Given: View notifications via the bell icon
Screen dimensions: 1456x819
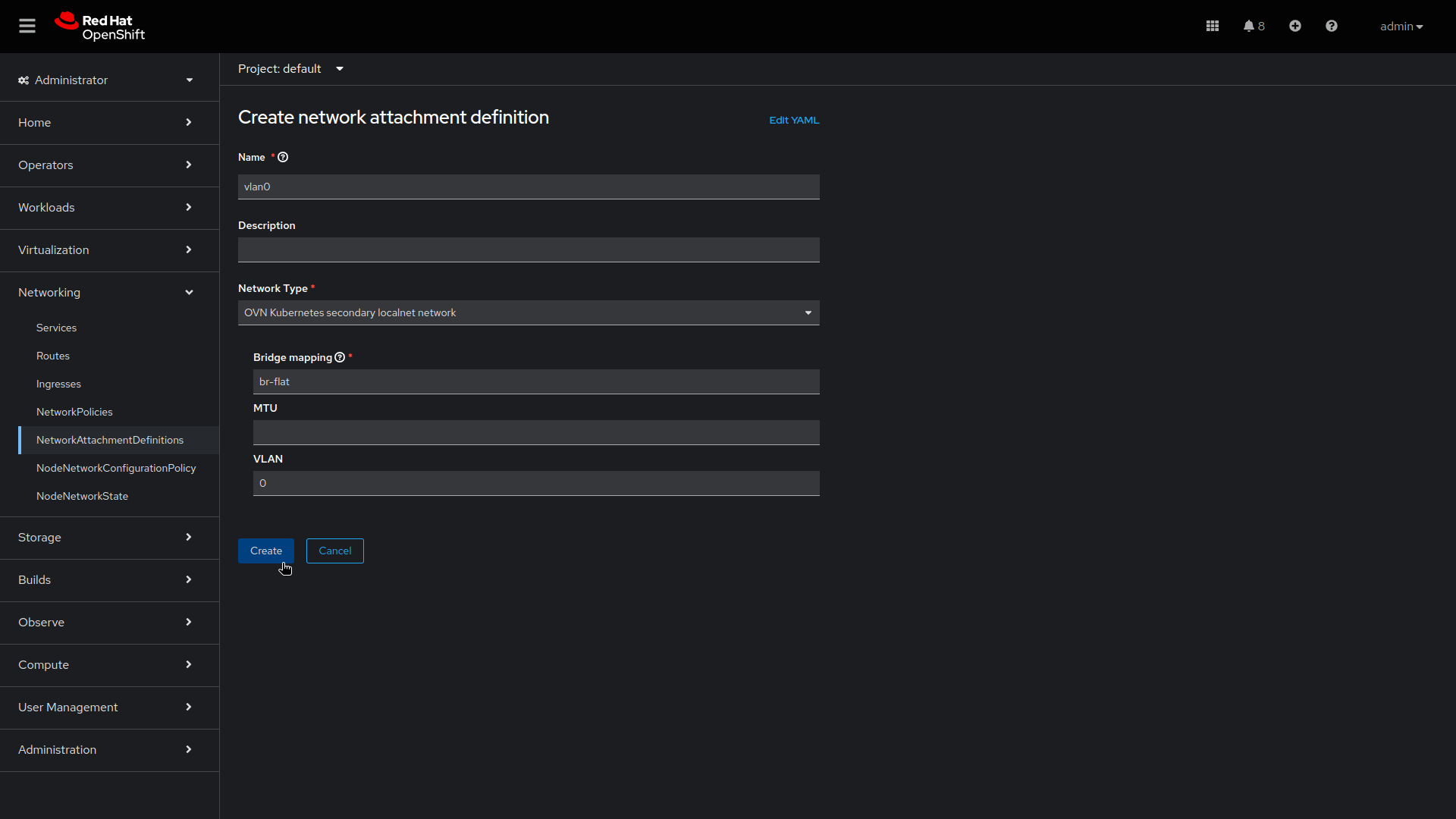Looking at the screenshot, I should click(x=1249, y=25).
